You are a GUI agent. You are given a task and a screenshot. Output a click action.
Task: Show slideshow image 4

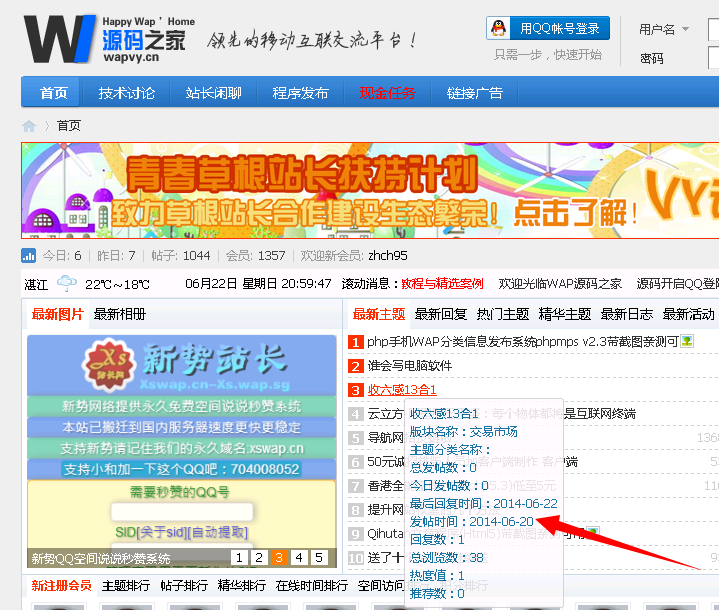click(299, 558)
